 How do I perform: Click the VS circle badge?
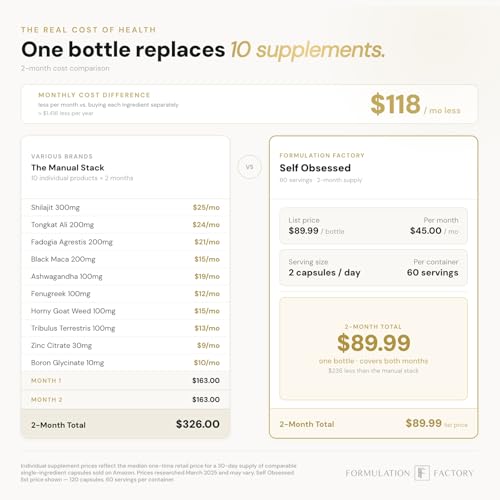(250, 167)
